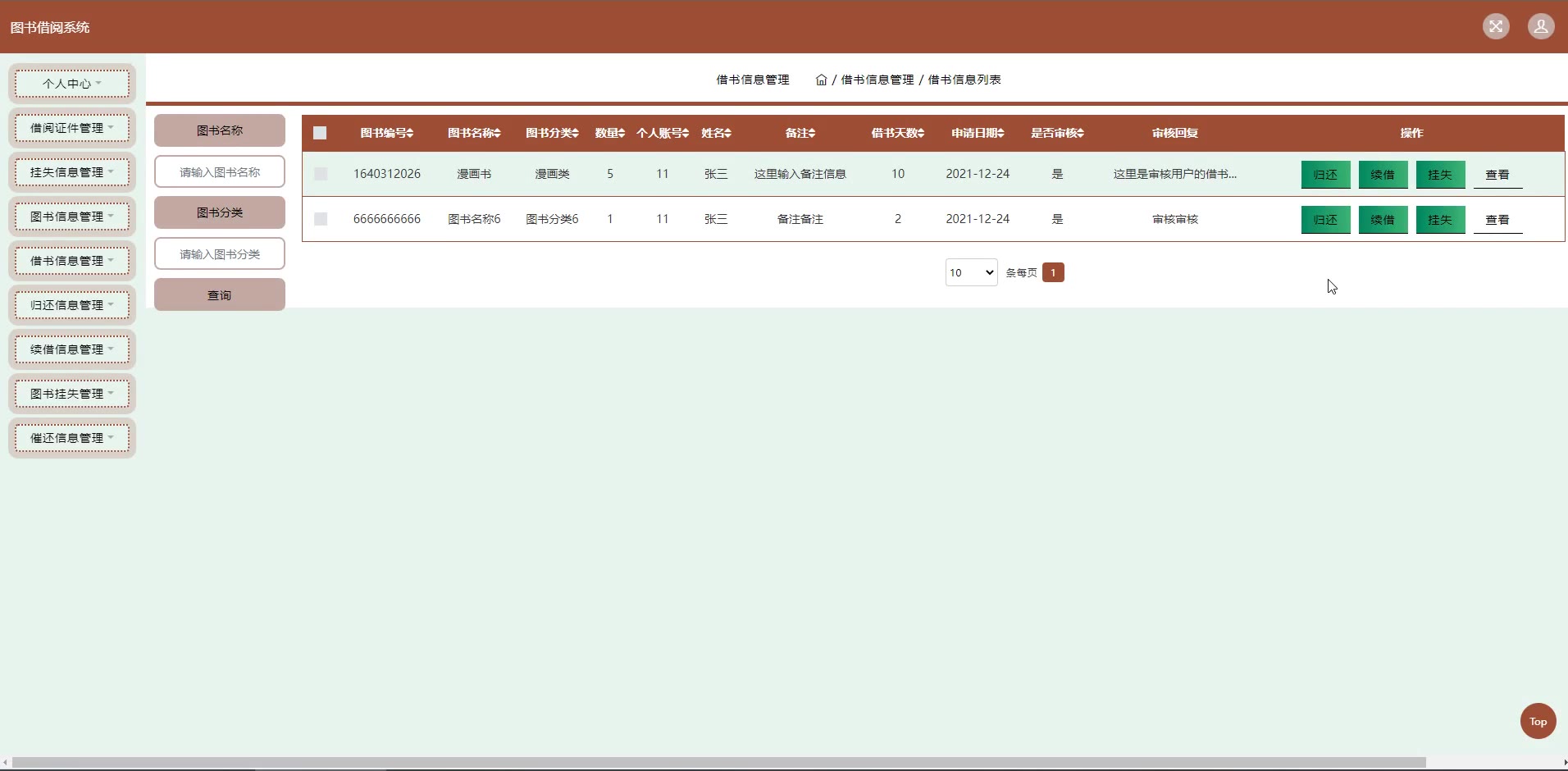Click the 查询 search button
Screen dimensions: 1568x771
(x=220, y=294)
